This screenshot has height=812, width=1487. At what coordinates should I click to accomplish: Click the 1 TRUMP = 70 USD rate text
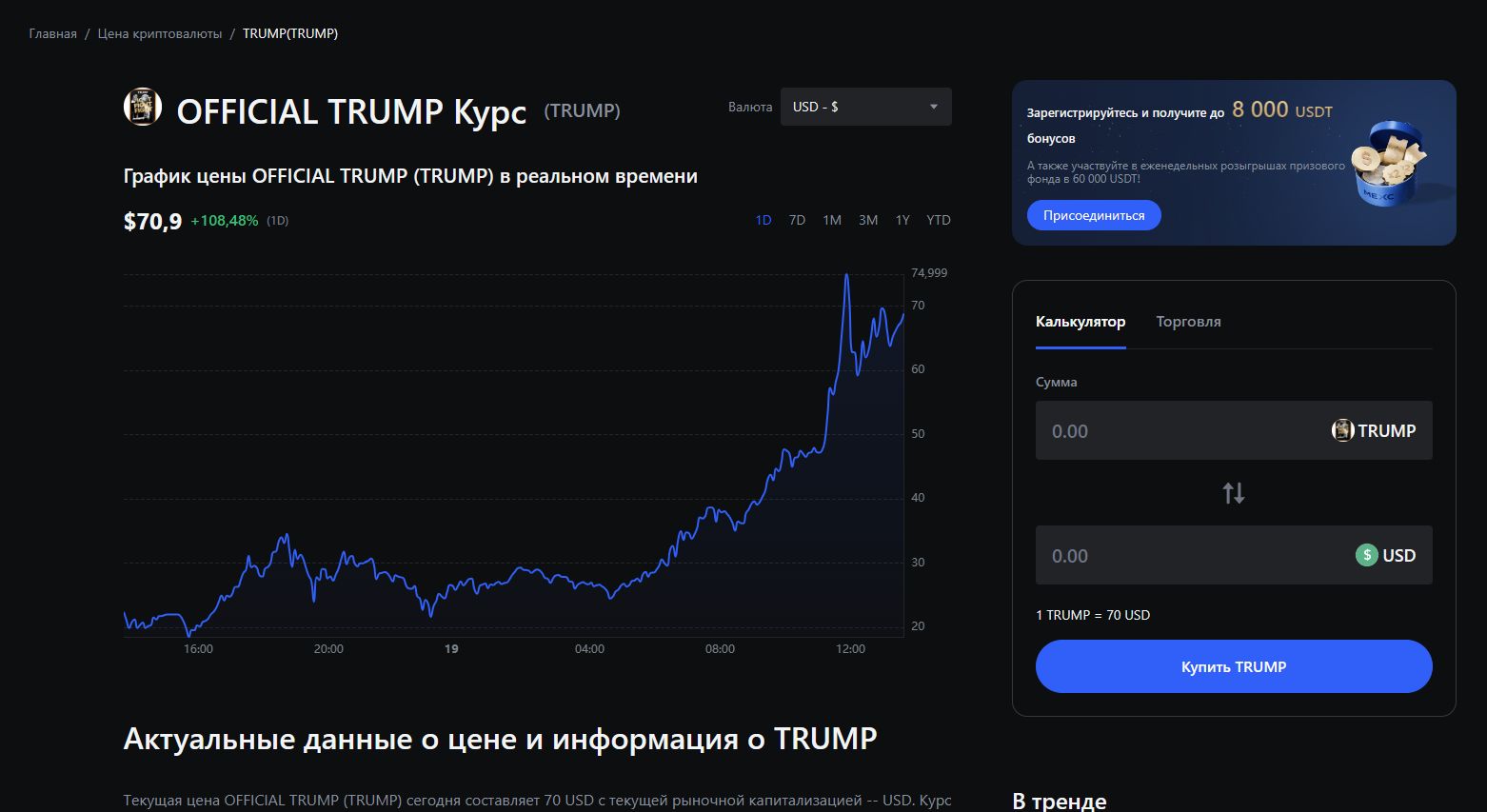[1093, 615]
